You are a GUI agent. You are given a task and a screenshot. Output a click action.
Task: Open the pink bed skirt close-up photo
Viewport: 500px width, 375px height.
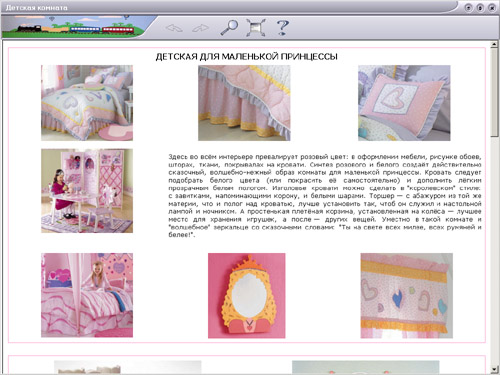(244, 103)
